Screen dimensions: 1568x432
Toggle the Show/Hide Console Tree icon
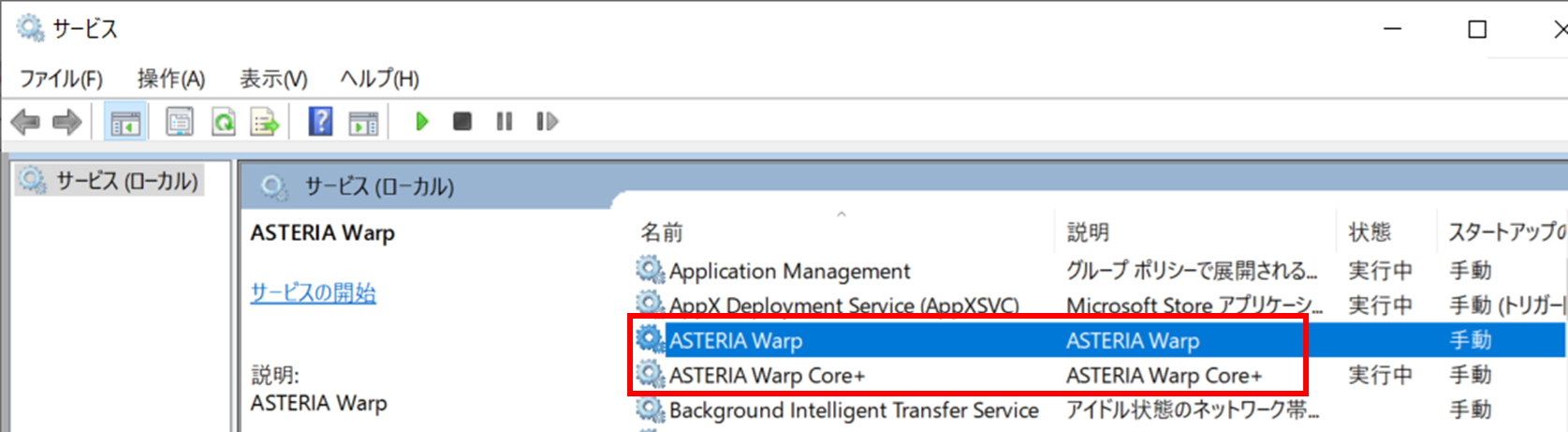pos(125,122)
